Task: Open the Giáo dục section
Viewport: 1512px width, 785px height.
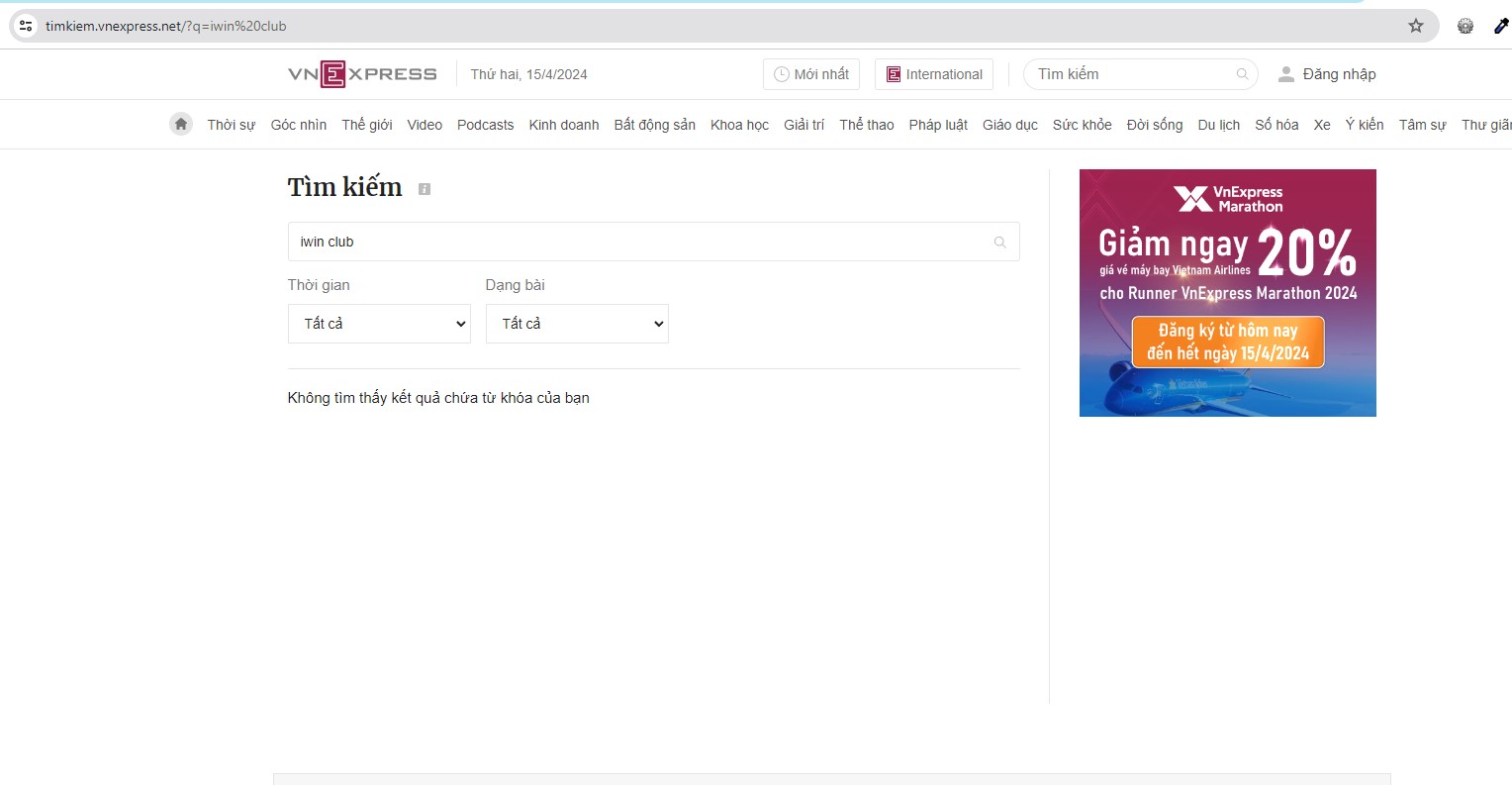Action: (x=1010, y=125)
